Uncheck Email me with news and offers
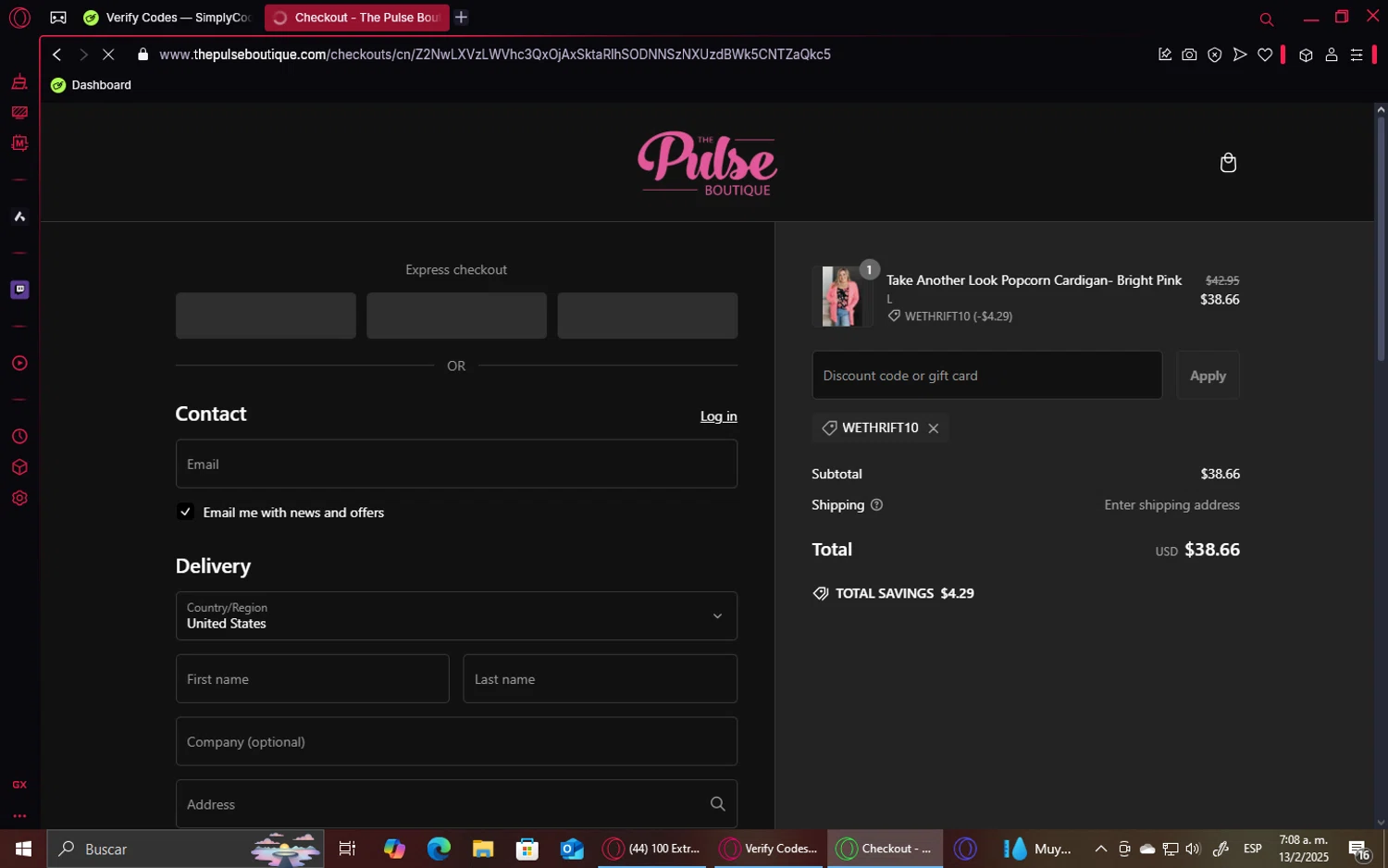The width and height of the screenshot is (1388, 868). [x=186, y=512]
